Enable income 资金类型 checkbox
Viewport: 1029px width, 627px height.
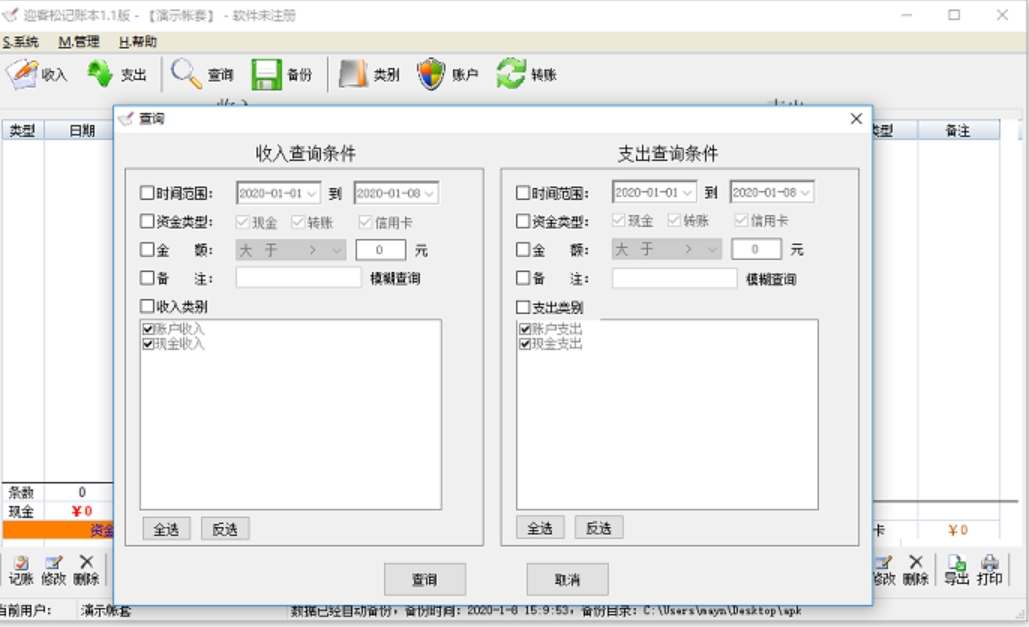[x=147, y=221]
